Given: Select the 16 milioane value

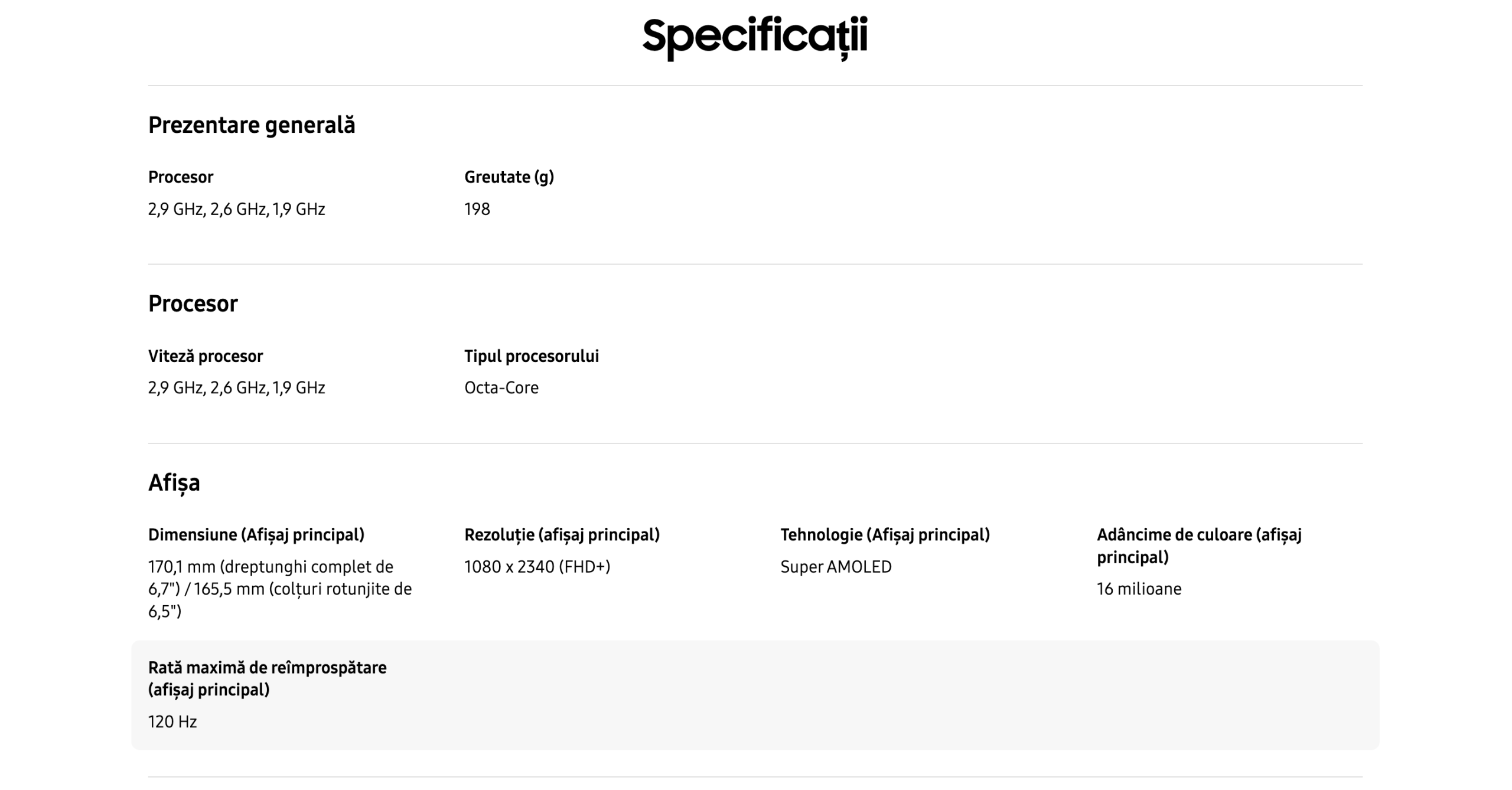Looking at the screenshot, I should click(x=1139, y=589).
